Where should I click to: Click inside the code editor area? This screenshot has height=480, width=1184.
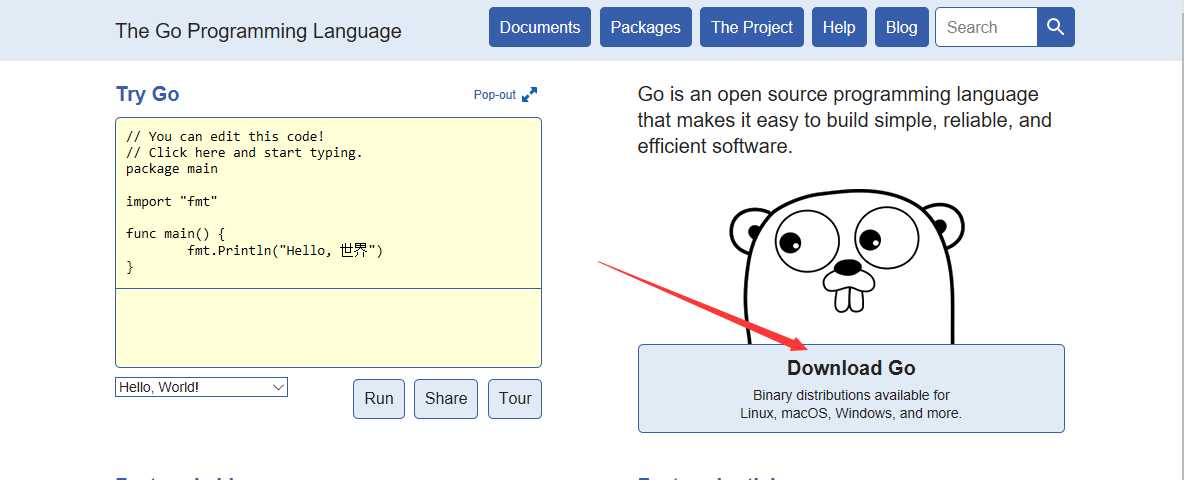click(x=328, y=203)
